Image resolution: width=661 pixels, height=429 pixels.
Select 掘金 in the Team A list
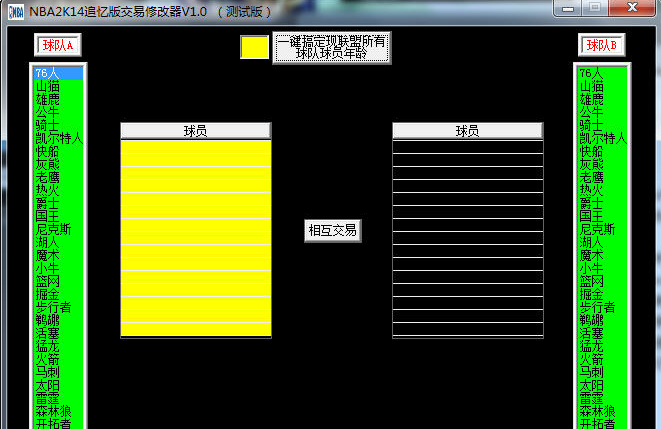59,294
